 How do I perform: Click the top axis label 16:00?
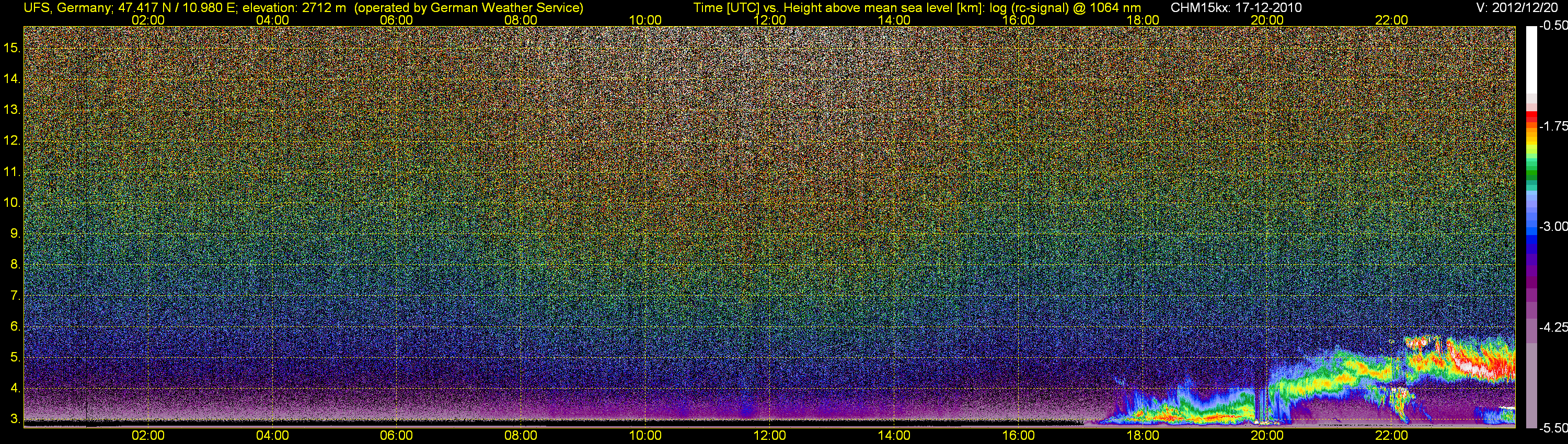pos(1018,20)
